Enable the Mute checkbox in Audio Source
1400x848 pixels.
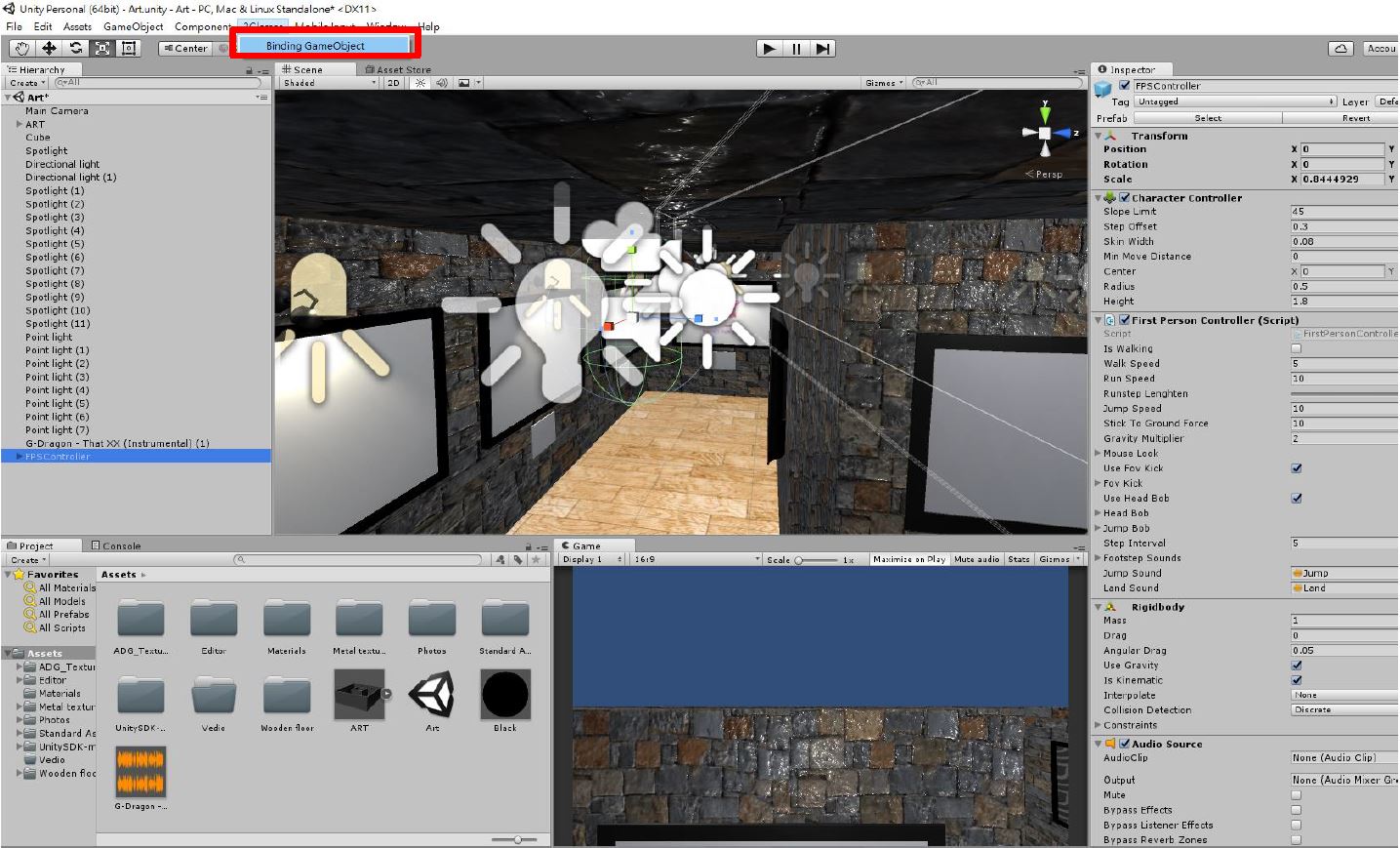(1297, 795)
